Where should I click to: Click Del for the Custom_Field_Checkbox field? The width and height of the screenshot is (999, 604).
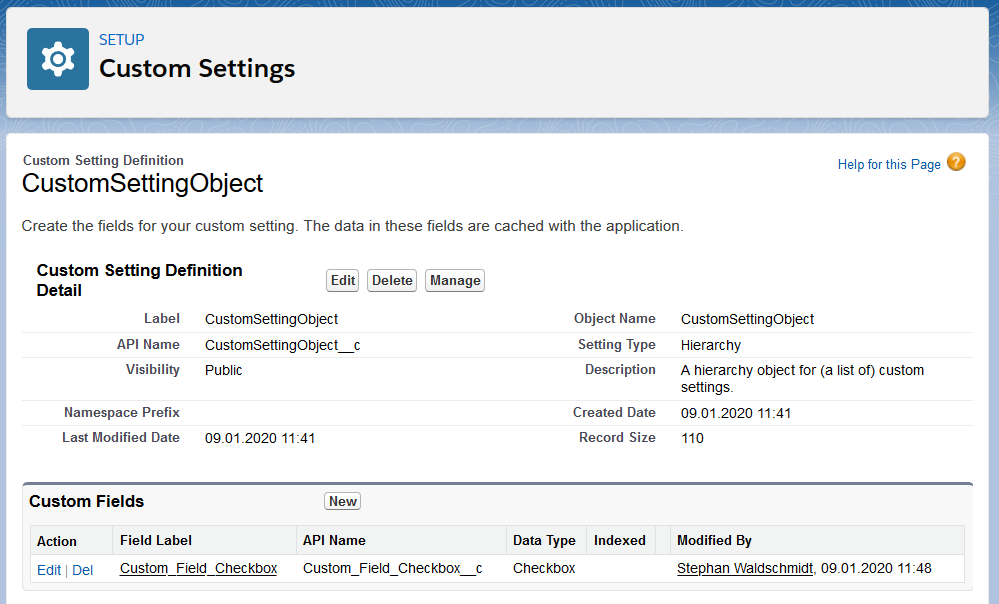(x=82, y=570)
